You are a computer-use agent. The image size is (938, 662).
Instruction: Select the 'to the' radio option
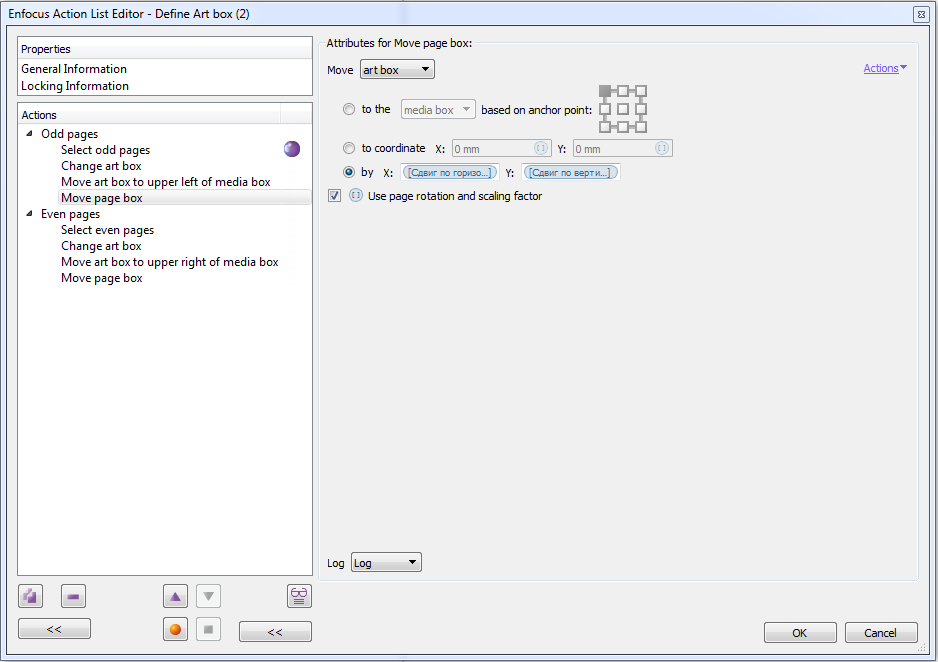349,109
